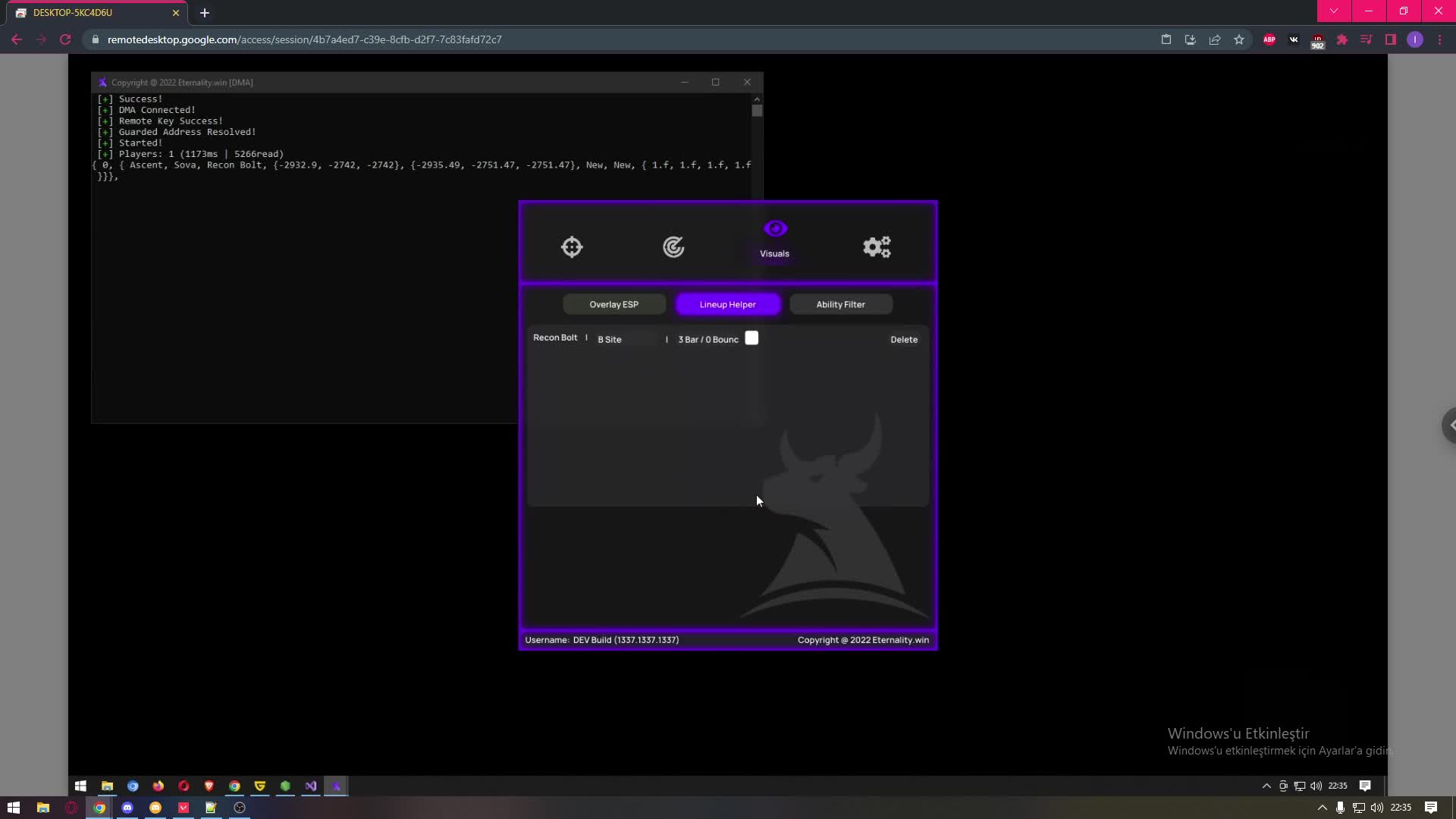The image size is (1456, 819).
Task: Open the Chrome extensions puzzle icon
Action: [x=1342, y=39]
